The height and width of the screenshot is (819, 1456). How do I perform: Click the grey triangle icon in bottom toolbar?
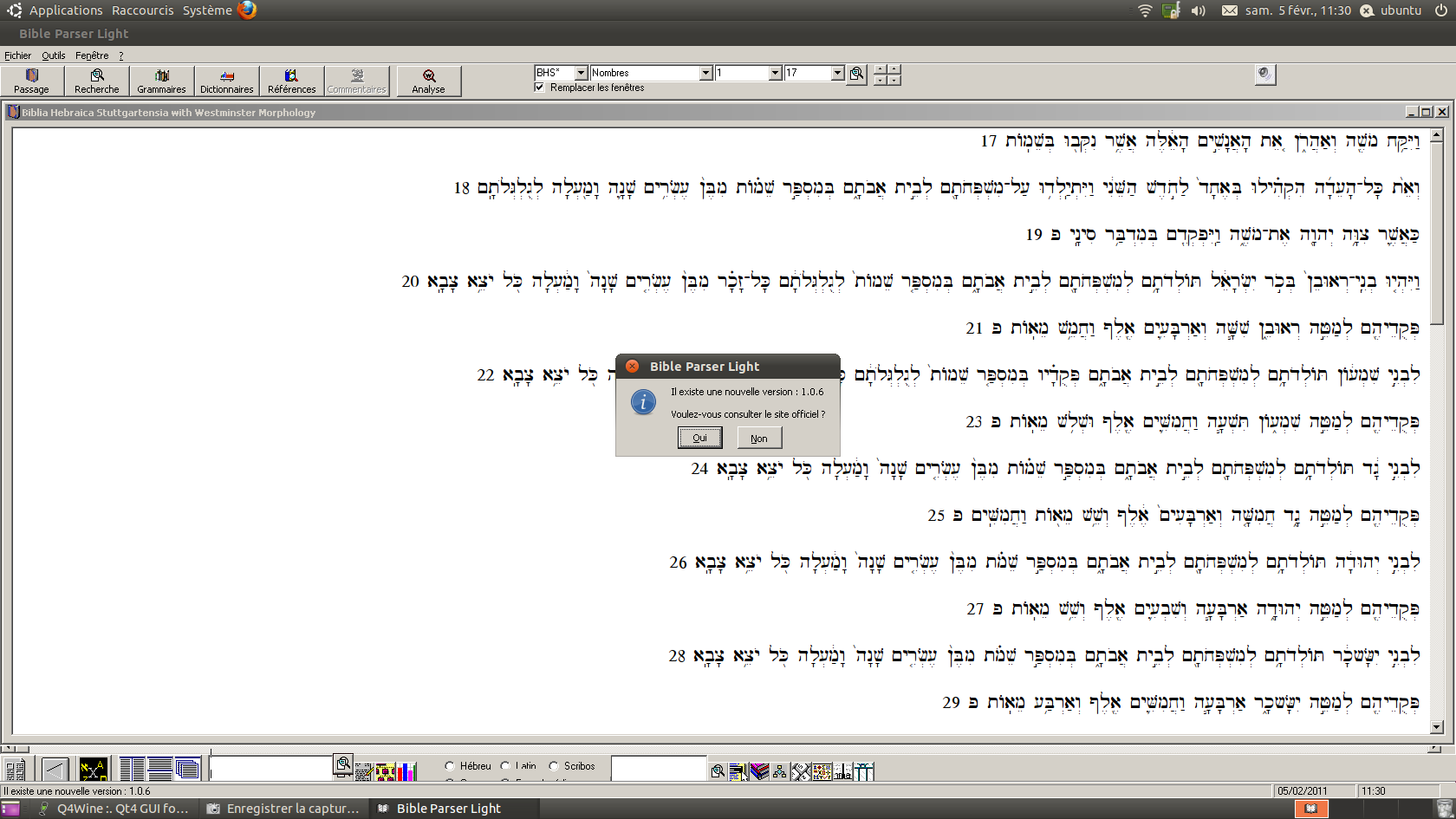coord(55,770)
